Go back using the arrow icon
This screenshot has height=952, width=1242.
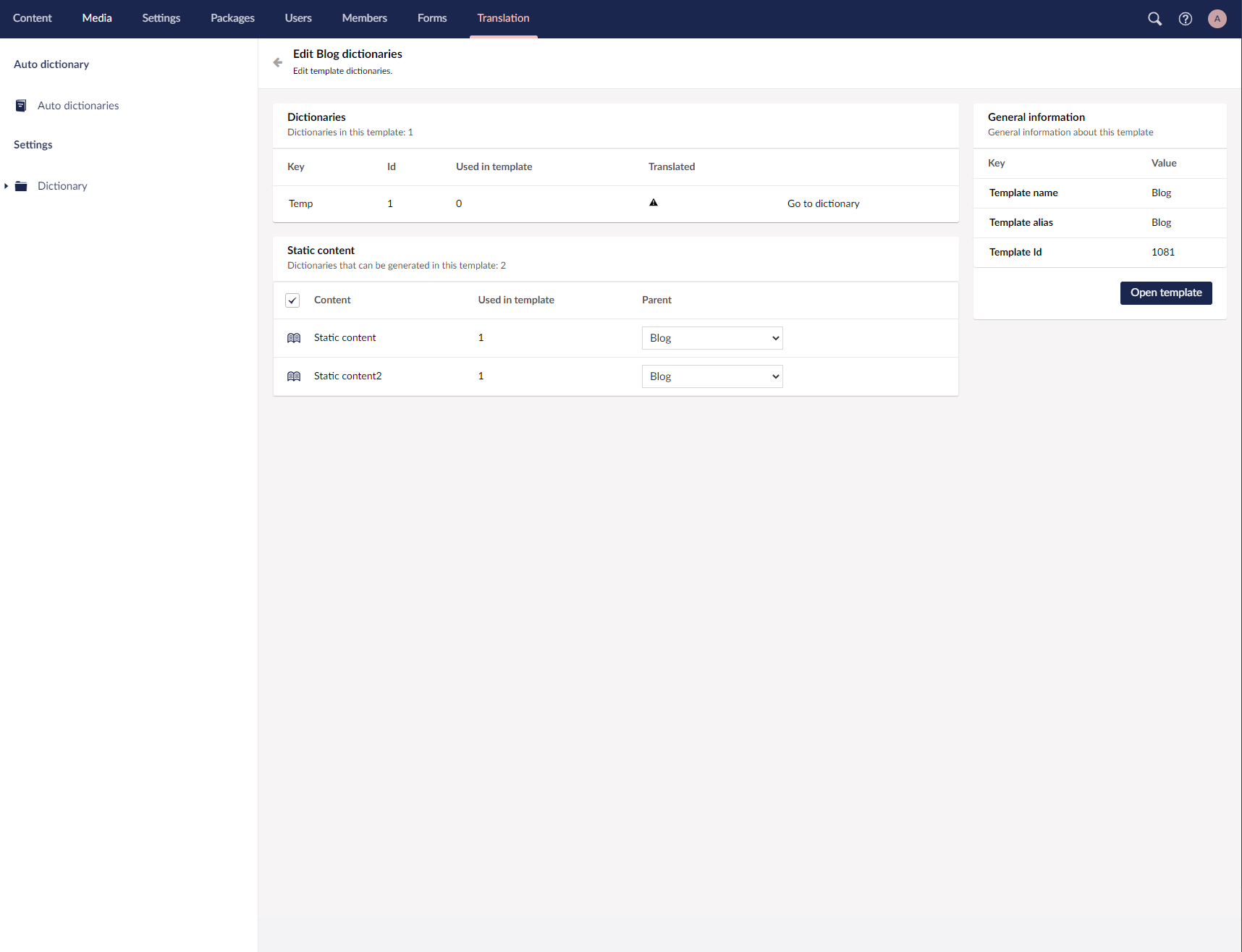tap(278, 62)
